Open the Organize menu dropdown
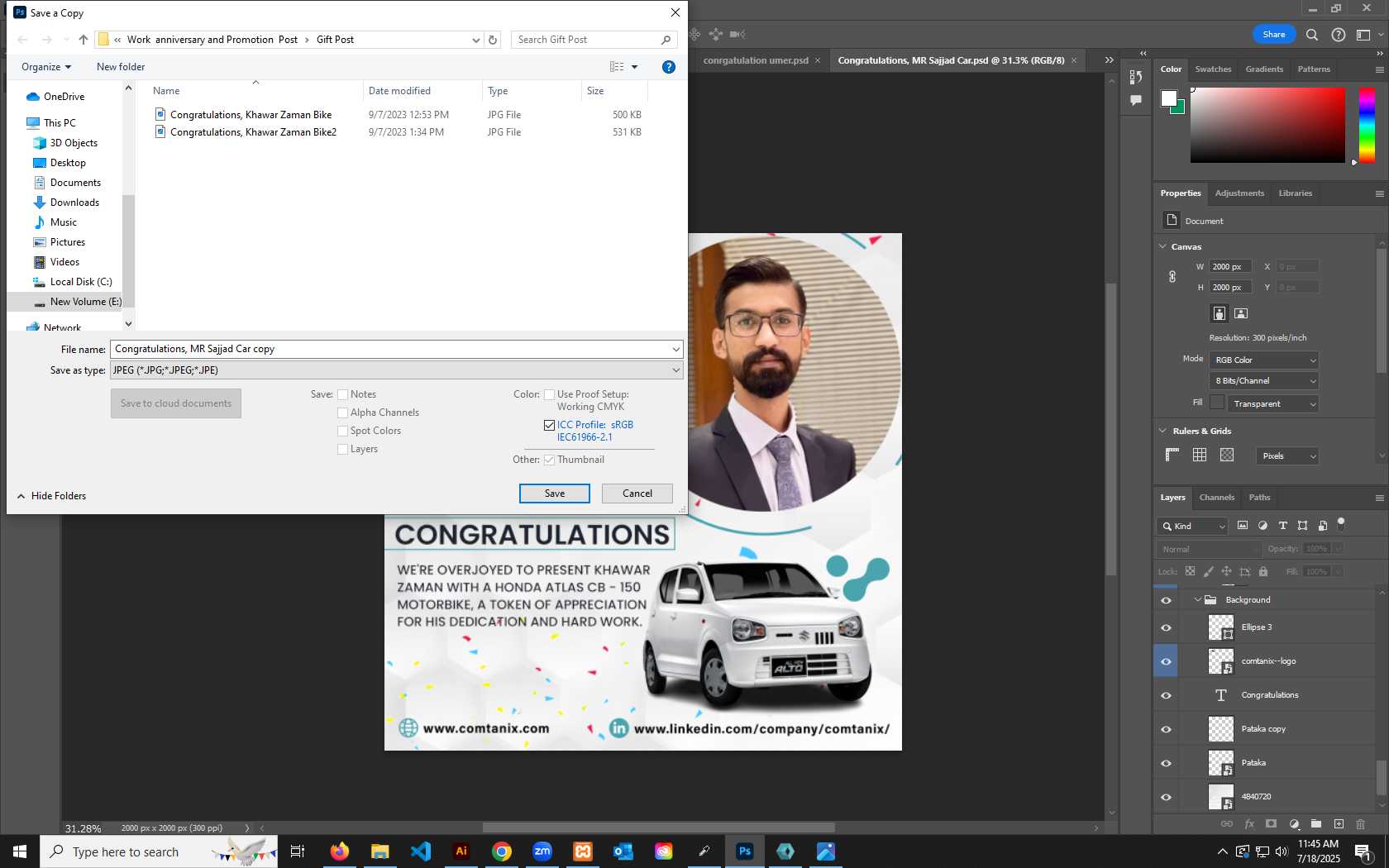The height and width of the screenshot is (868, 1389). (46, 67)
